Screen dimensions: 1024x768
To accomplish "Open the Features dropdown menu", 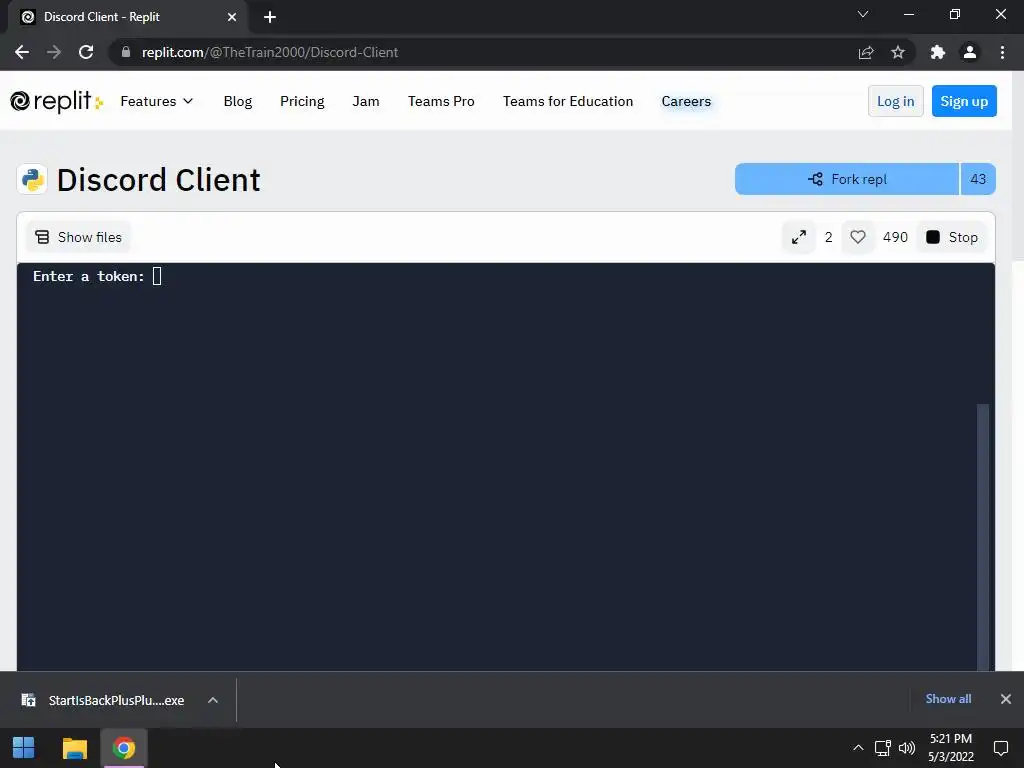I will [x=157, y=101].
